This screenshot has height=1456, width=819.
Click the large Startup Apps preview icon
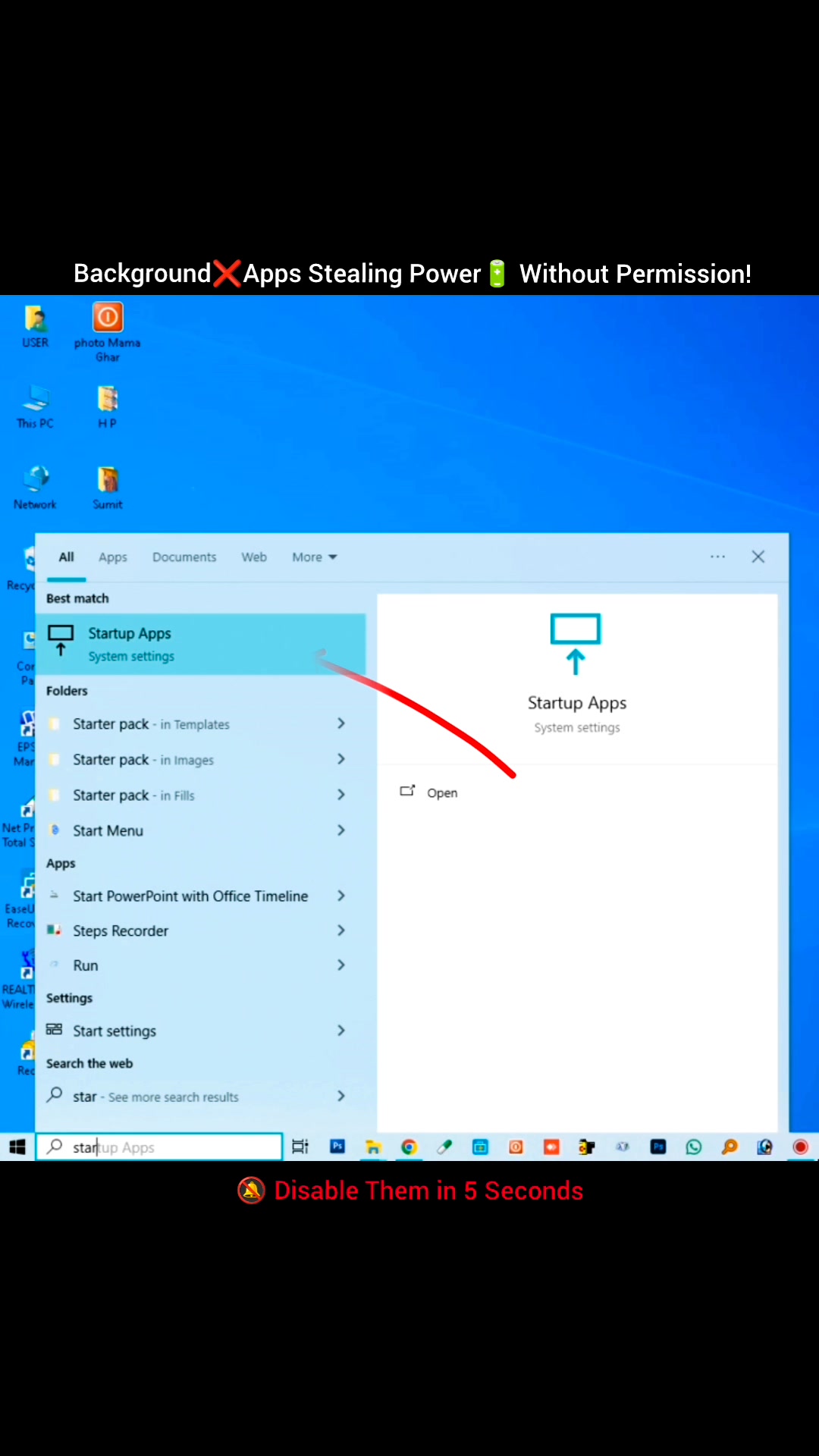[x=576, y=644]
